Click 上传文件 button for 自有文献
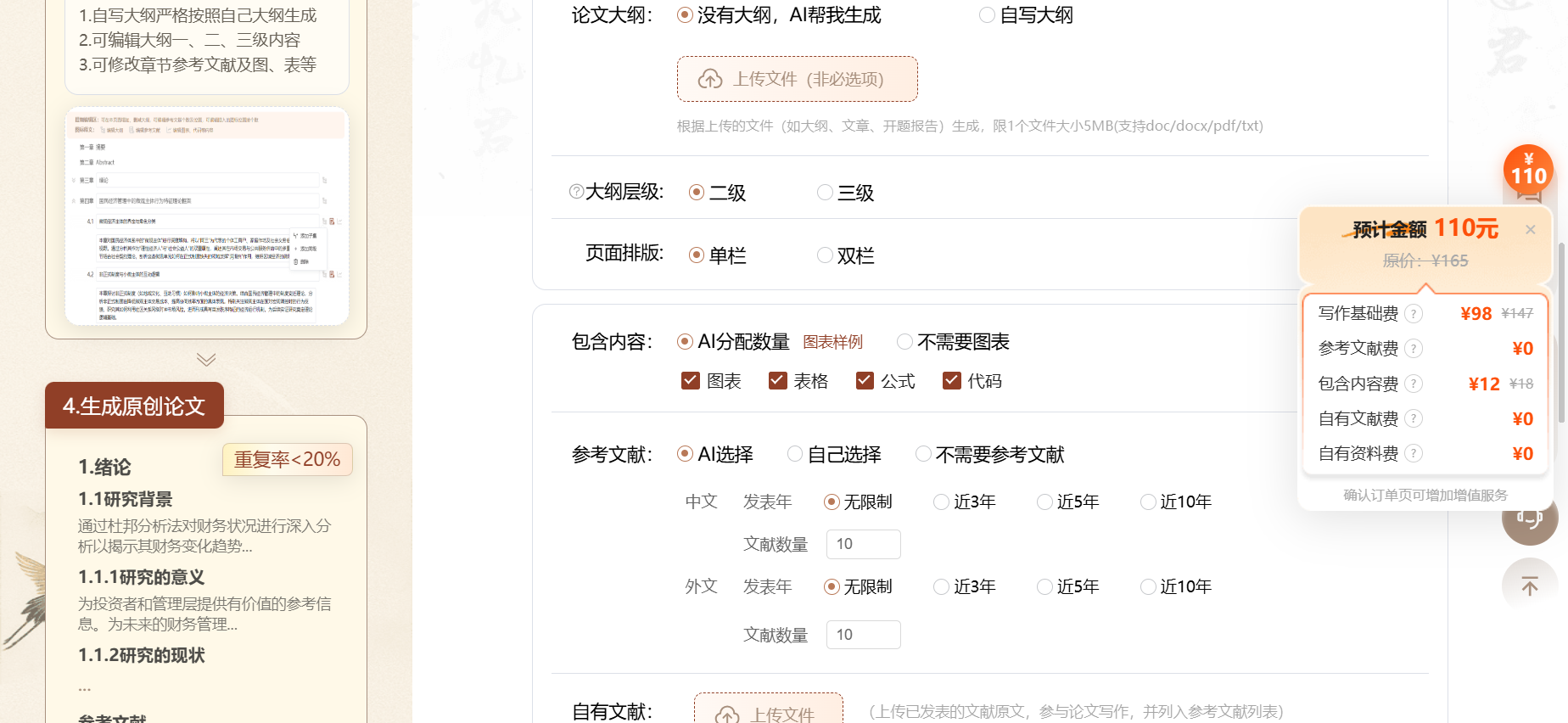Image resolution: width=1568 pixels, height=723 pixels. [769, 710]
